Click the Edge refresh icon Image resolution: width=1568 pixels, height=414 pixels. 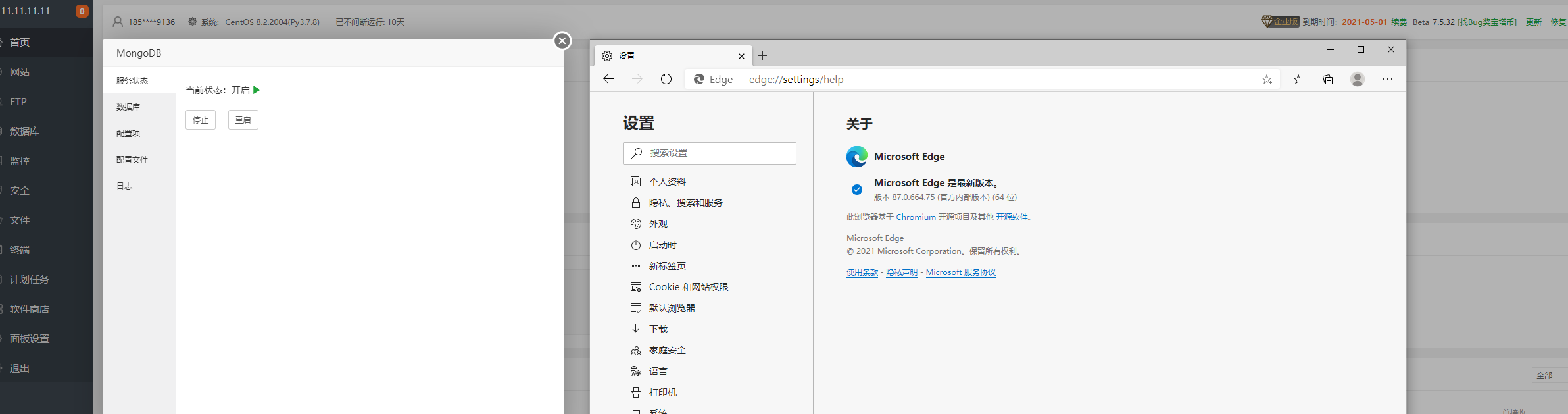click(x=666, y=79)
